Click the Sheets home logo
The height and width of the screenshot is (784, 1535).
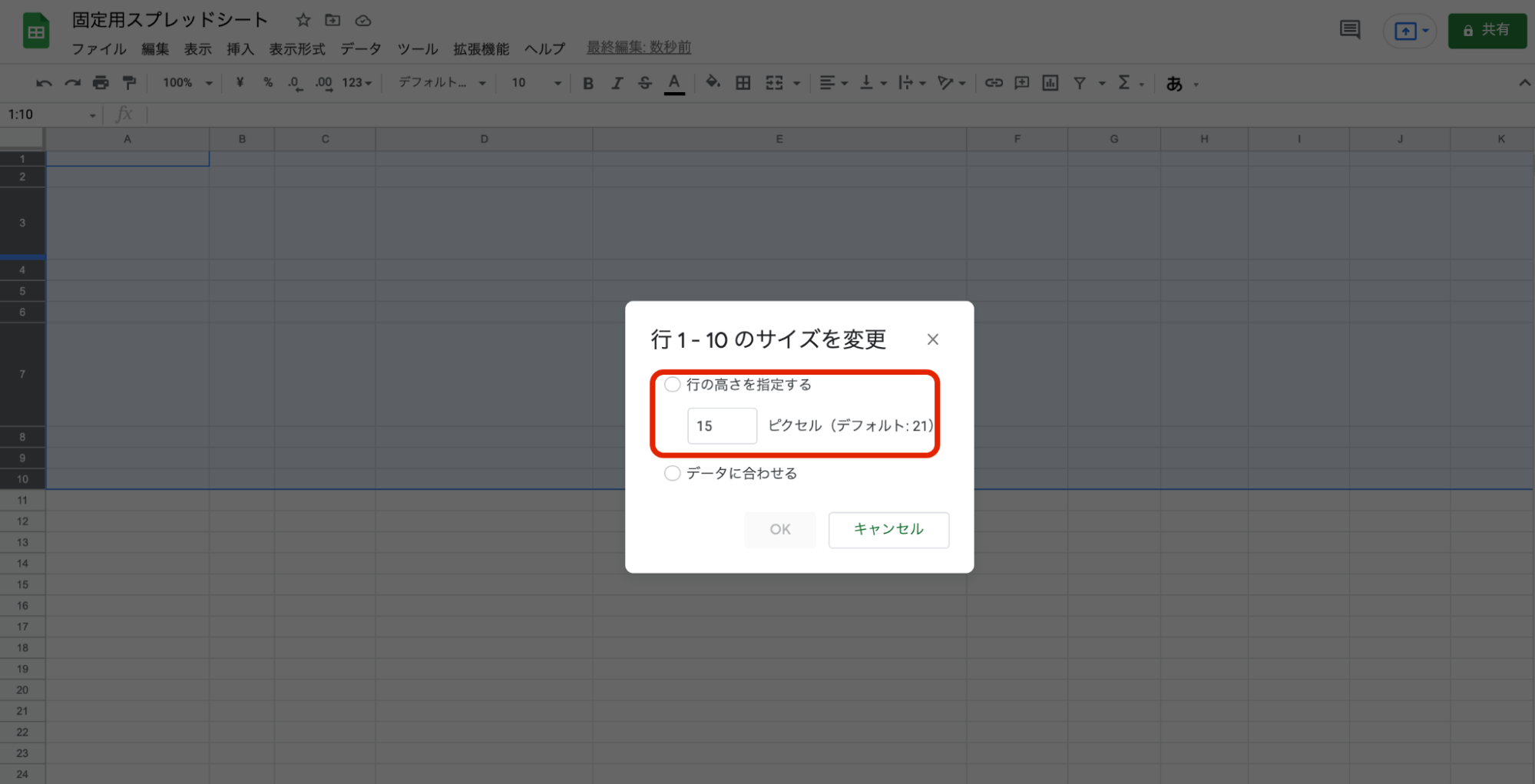coord(36,31)
